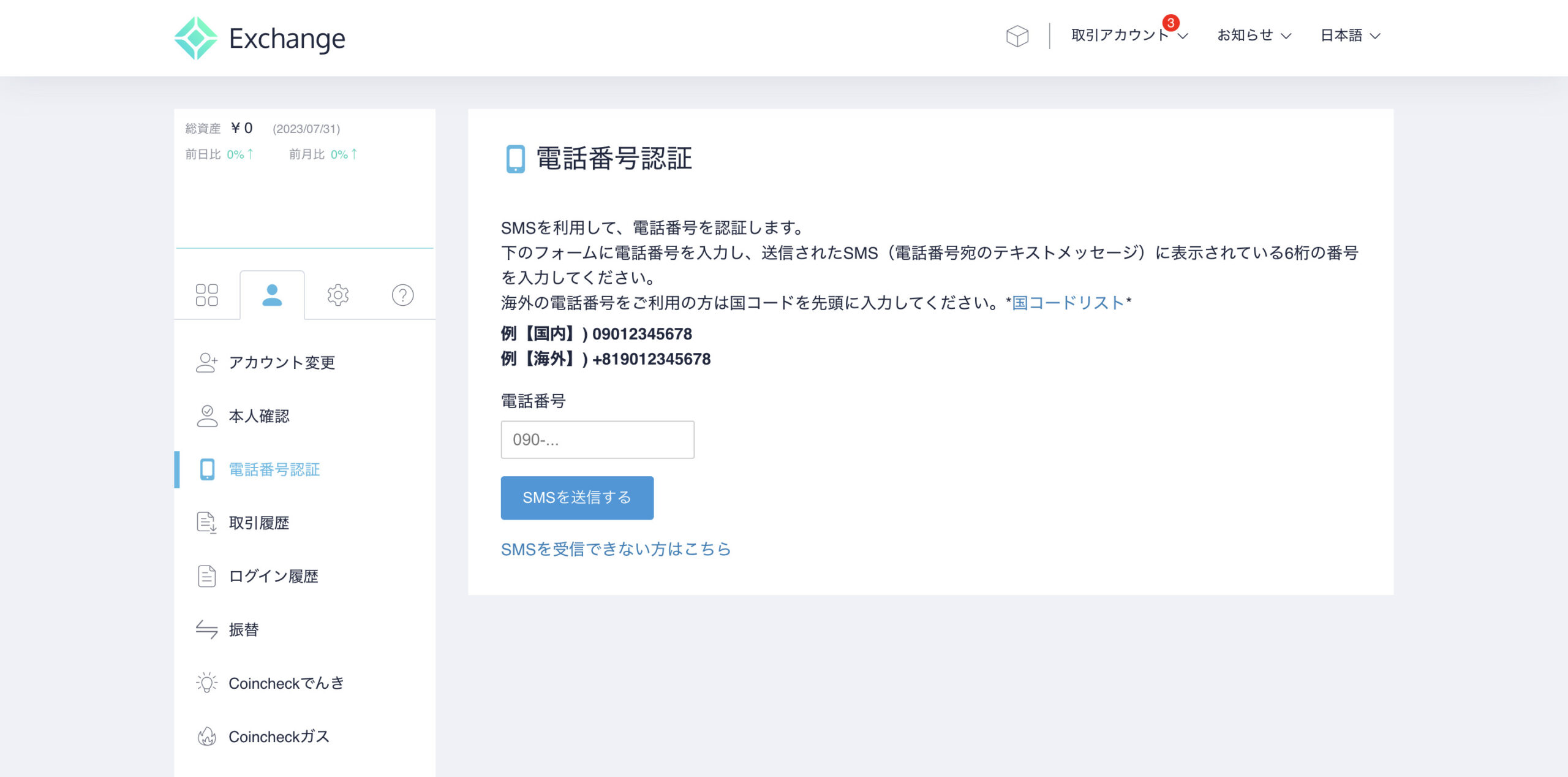The height and width of the screenshot is (777, 1568).
Task: Click the 本人確認 icon in the sidebar
Action: 206,415
